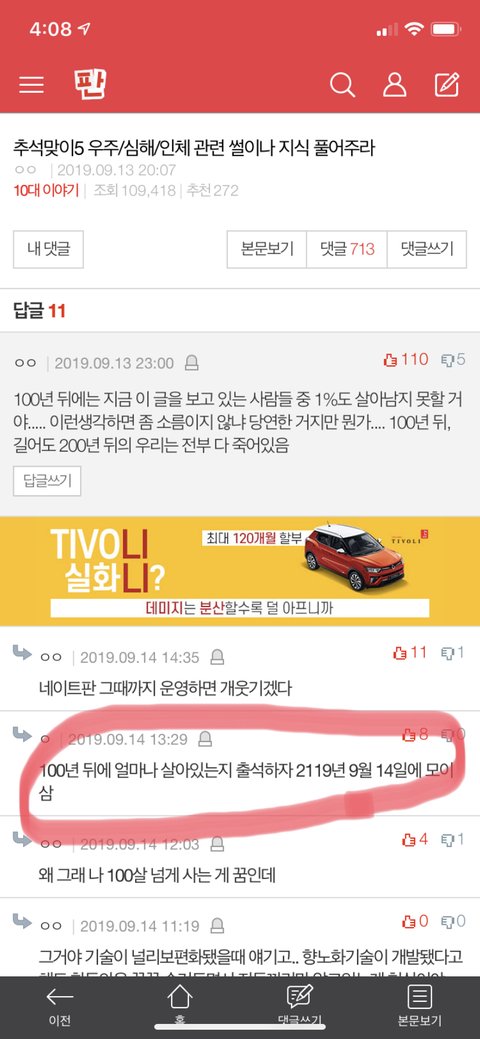Tap the write post pencil icon

pos(447,85)
